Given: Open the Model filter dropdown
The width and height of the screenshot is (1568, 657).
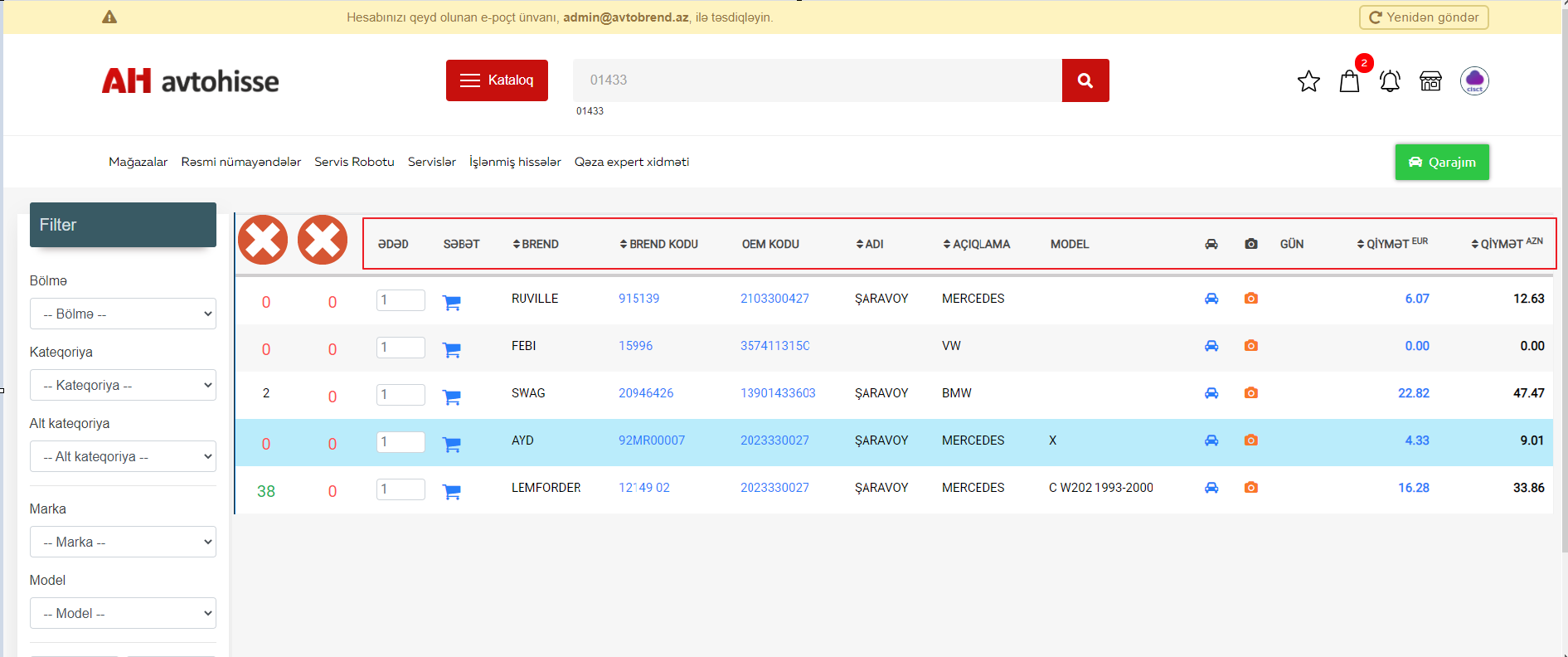Looking at the screenshot, I should (123, 613).
